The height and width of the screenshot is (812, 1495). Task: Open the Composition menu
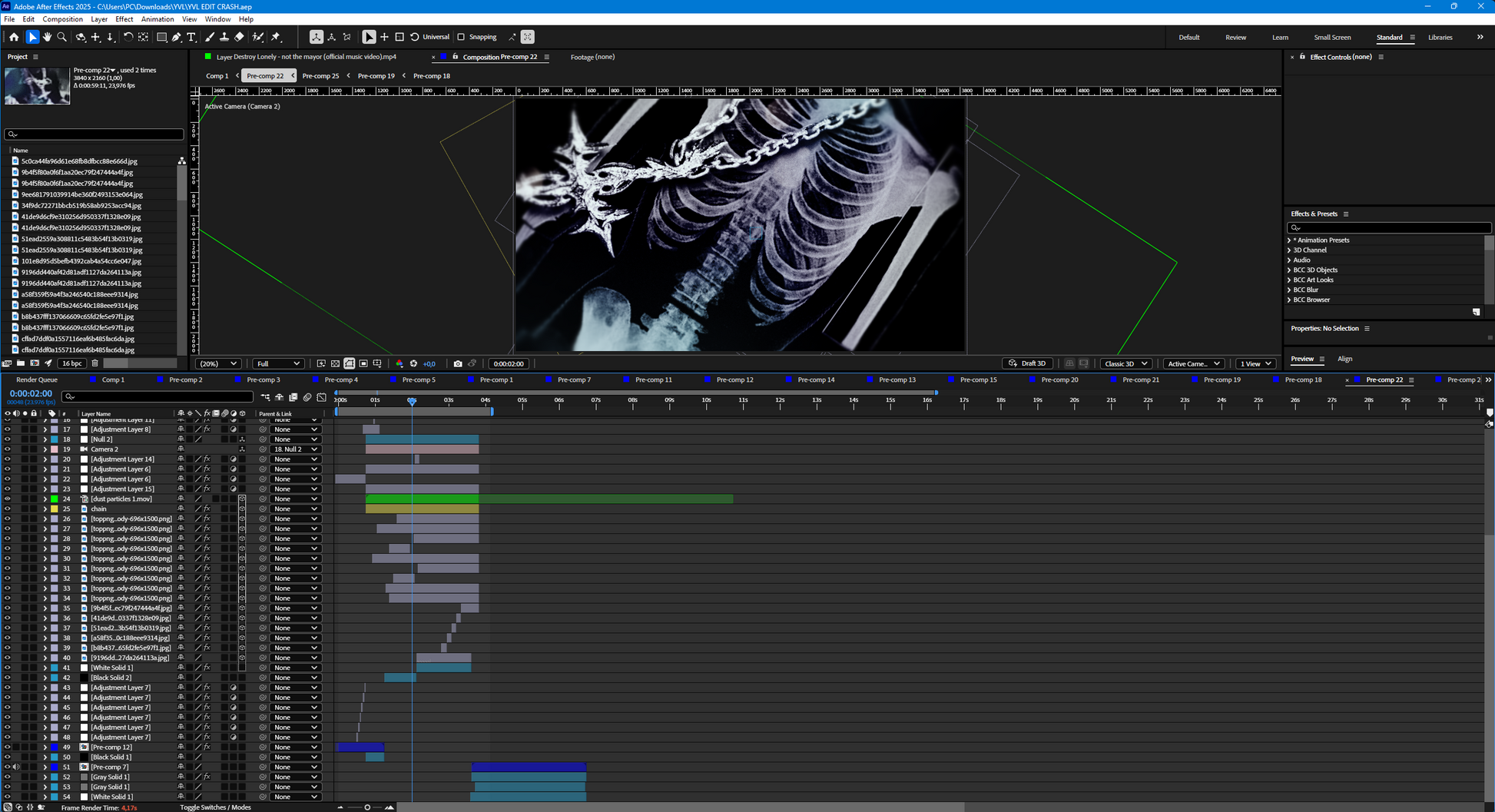pos(62,19)
